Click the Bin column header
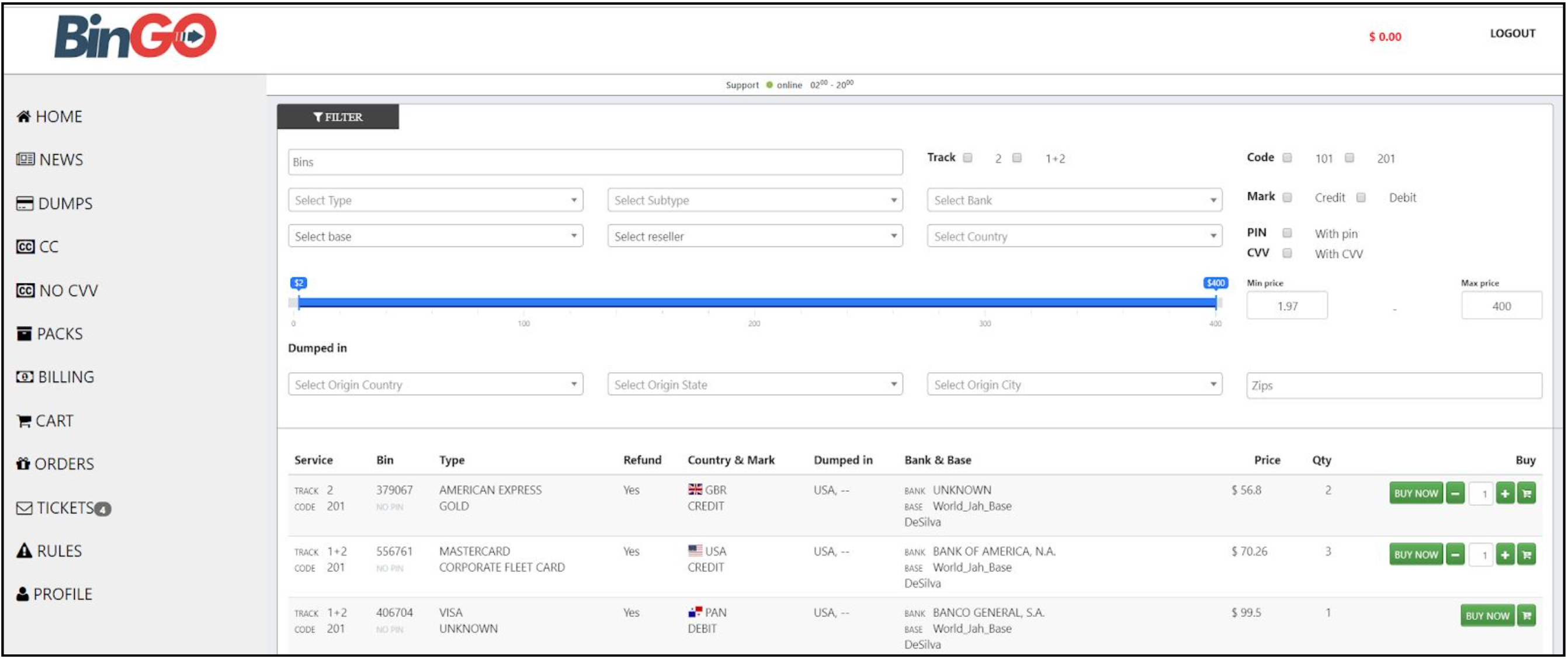 (384, 460)
